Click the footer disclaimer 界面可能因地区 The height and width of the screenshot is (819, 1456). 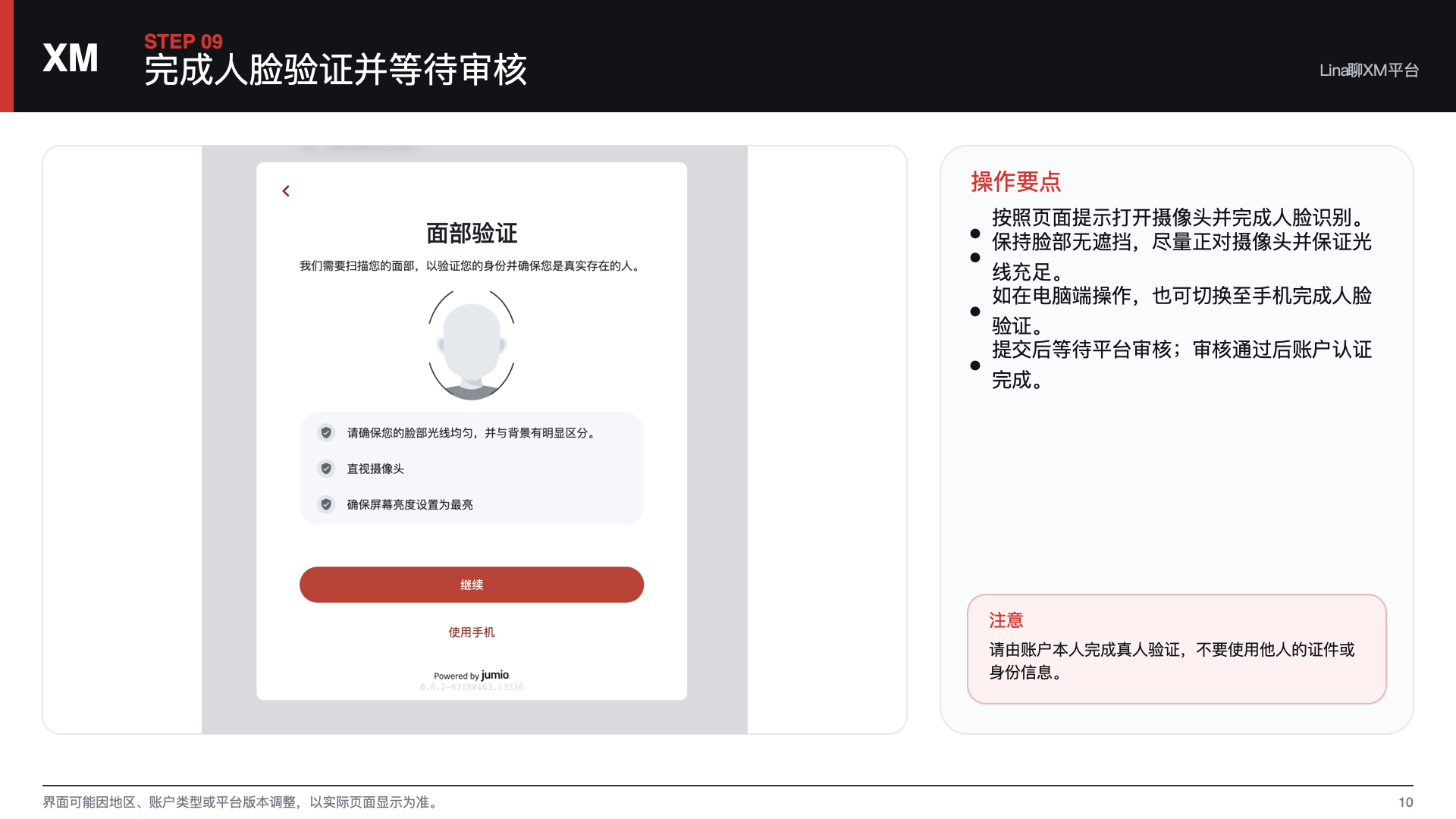coord(243,802)
